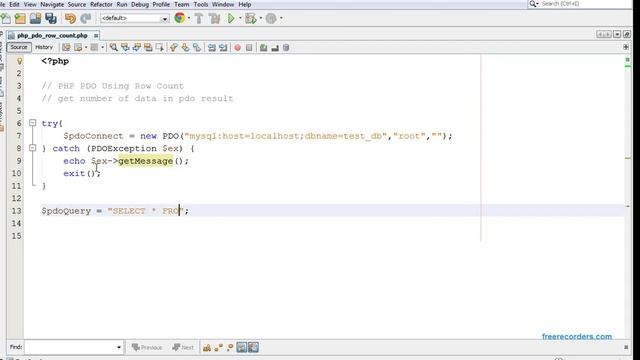
Task: Click the Find Previous Occurrence icon
Action: [x=125, y=48]
